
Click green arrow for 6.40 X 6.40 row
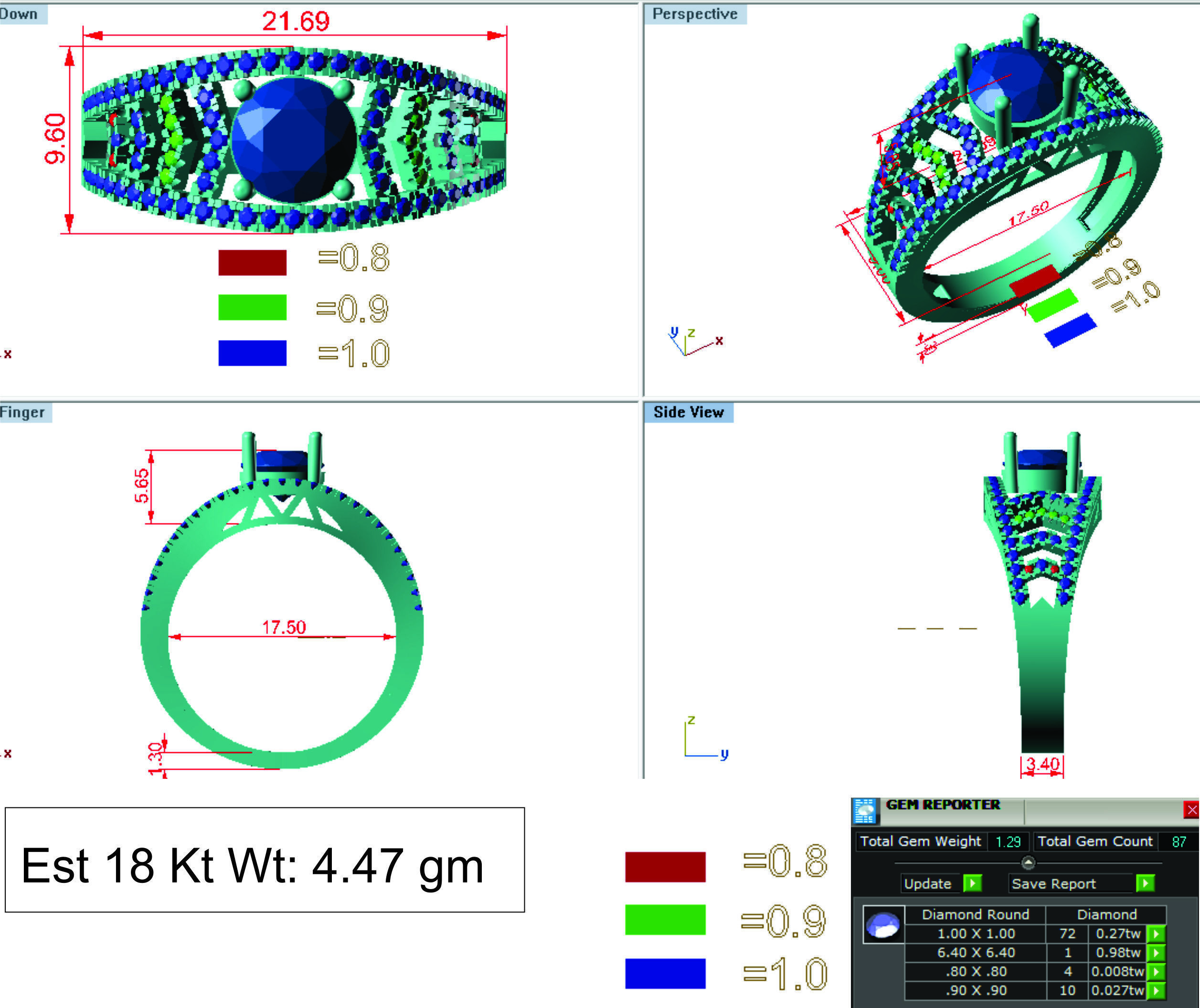point(1156,953)
